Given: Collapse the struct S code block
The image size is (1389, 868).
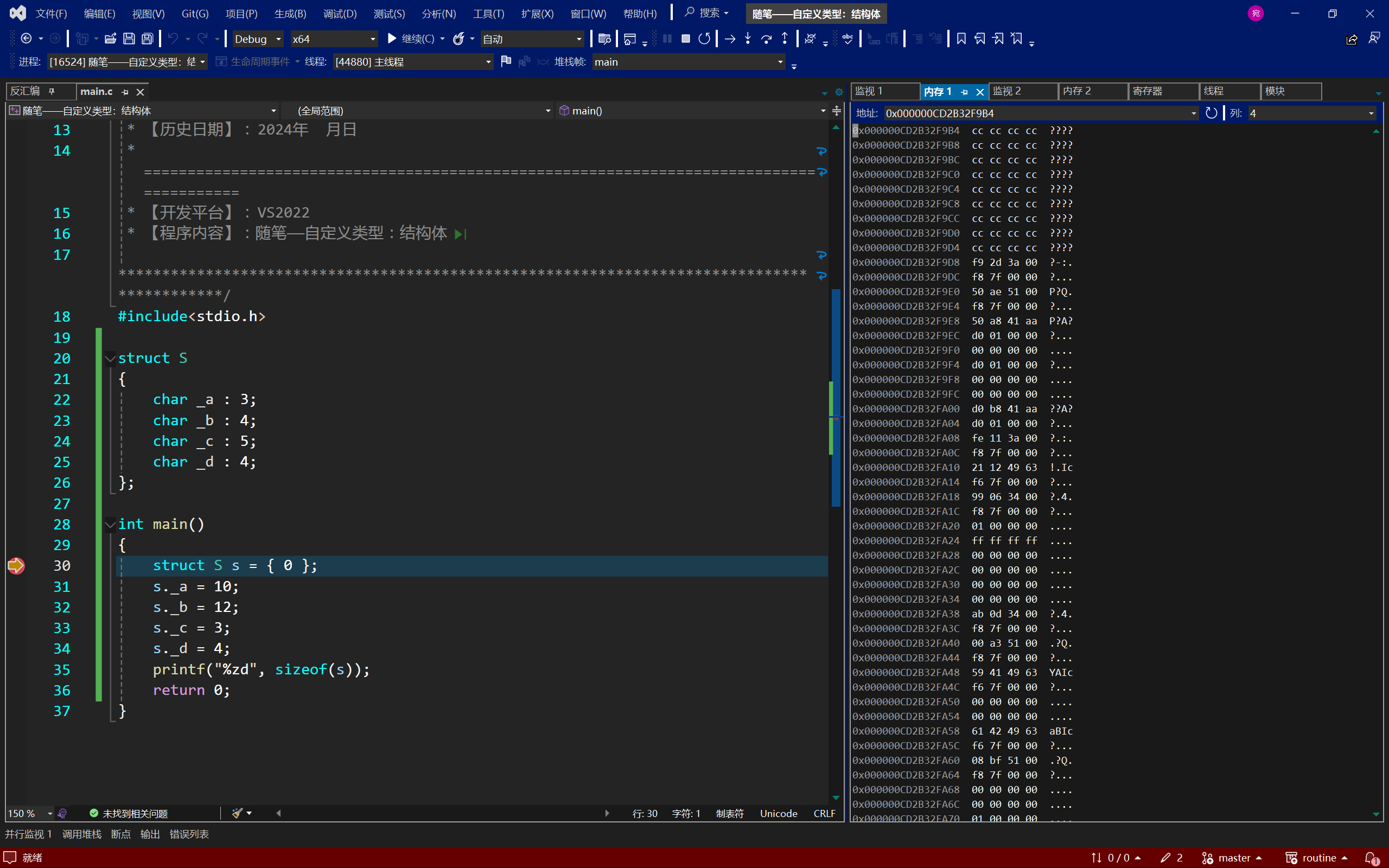Looking at the screenshot, I should (x=110, y=358).
